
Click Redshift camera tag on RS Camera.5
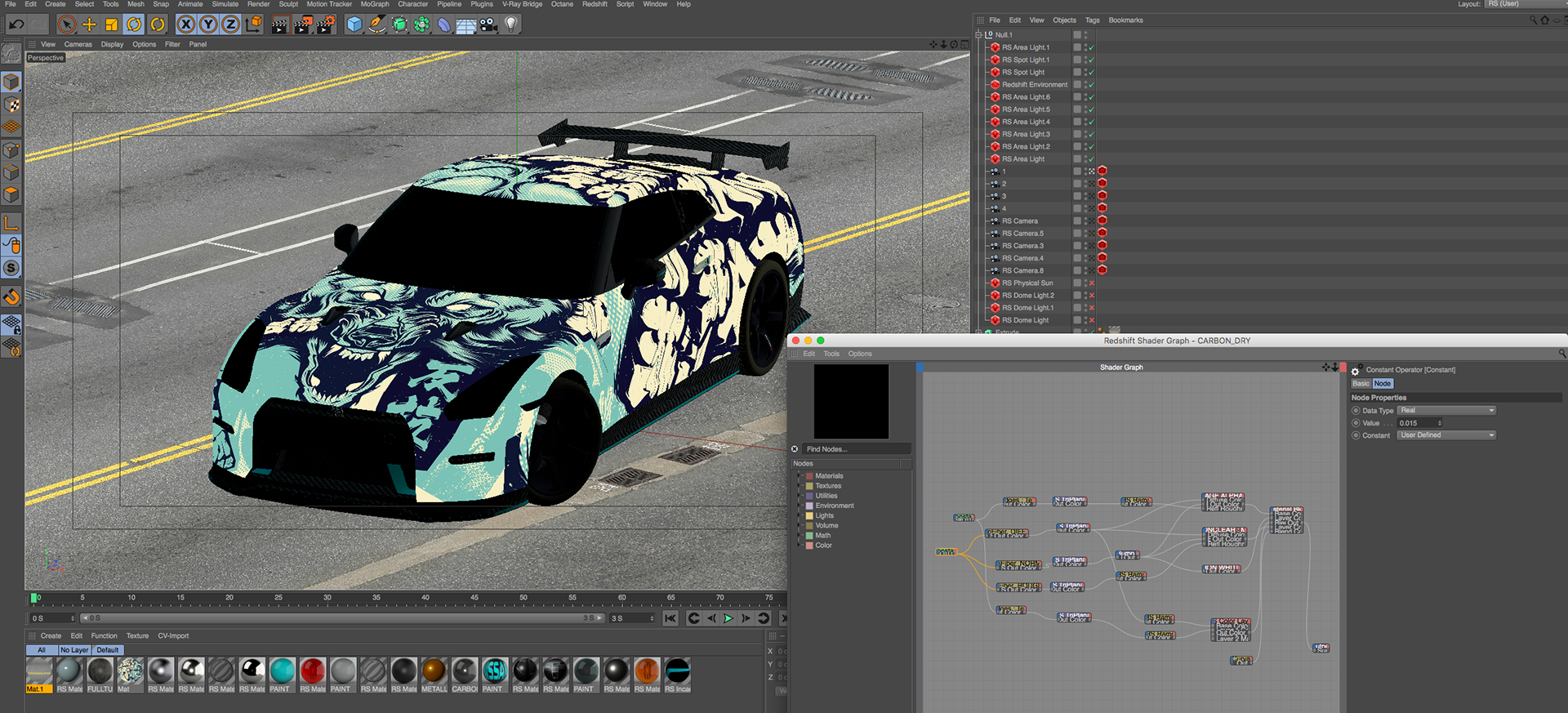coord(1102,233)
